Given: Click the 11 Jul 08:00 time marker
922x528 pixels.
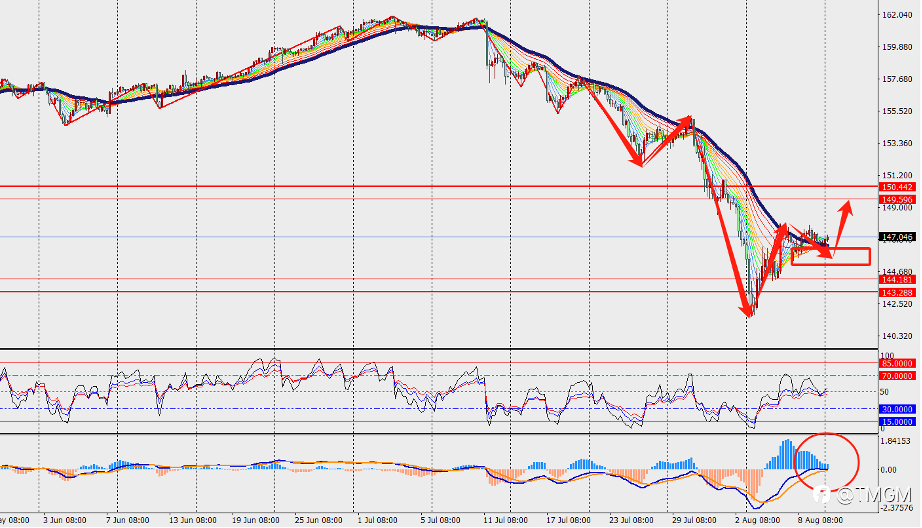Looking at the screenshot, I should pos(507,520).
